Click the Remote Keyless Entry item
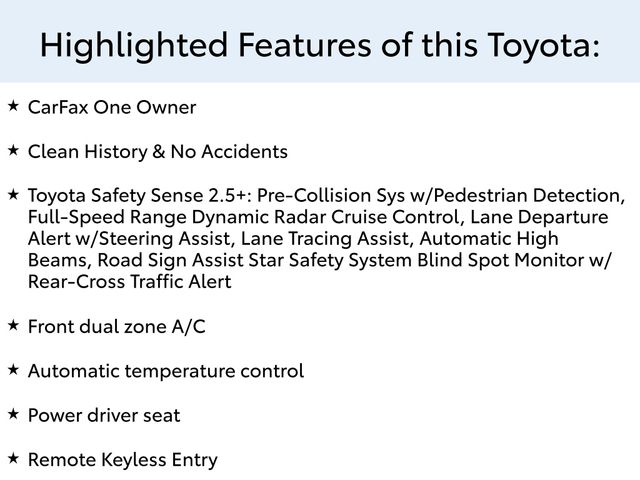This screenshot has width=640, height=480. pyautogui.click(x=122, y=460)
